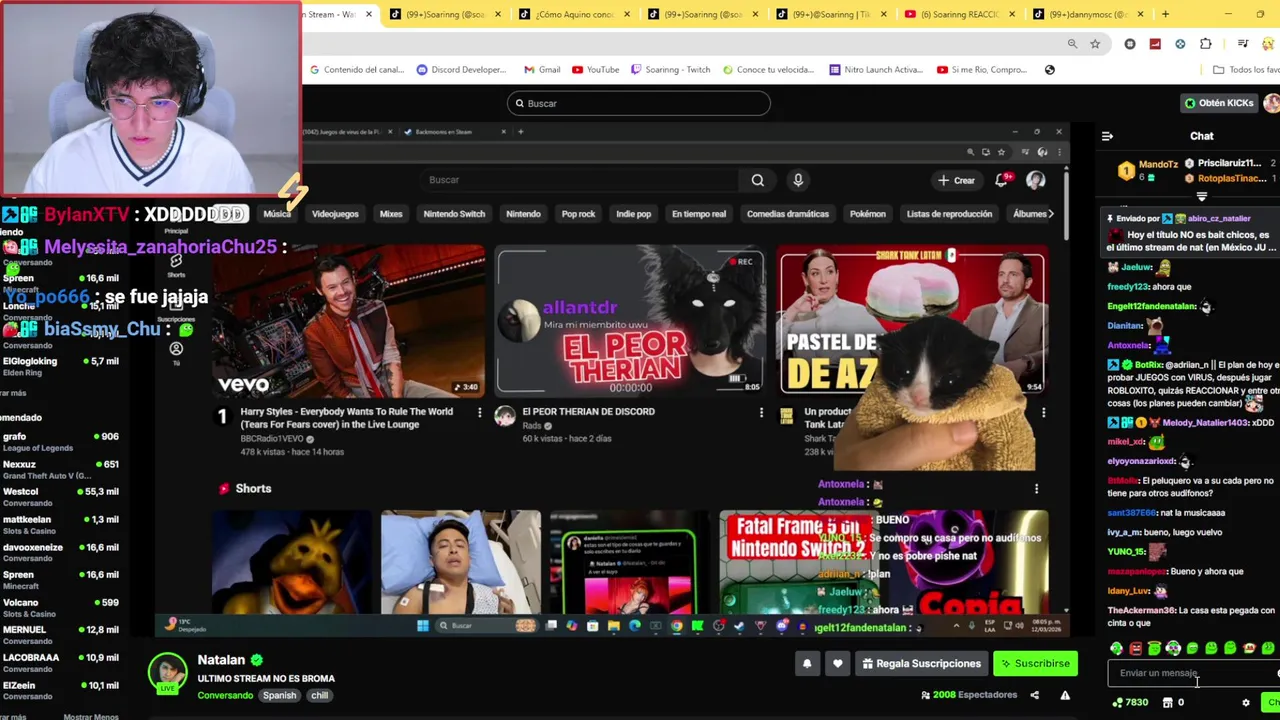1280x720 pixels.
Task: Open a new browser tab with plus
Action: [x=1165, y=14]
